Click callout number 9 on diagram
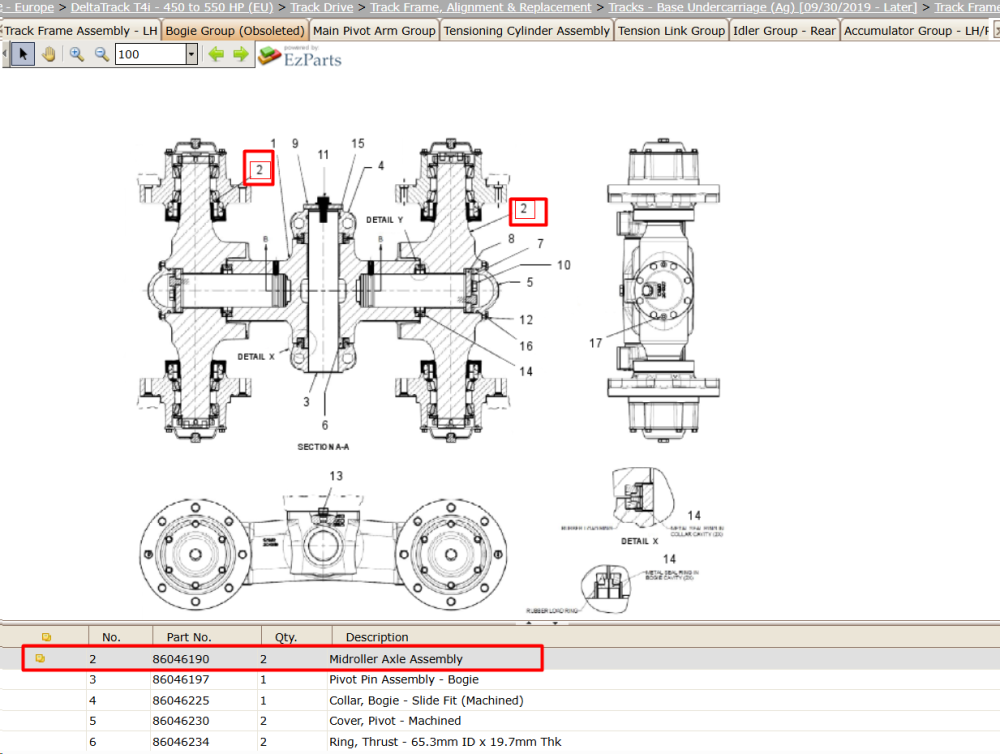 click(x=295, y=144)
